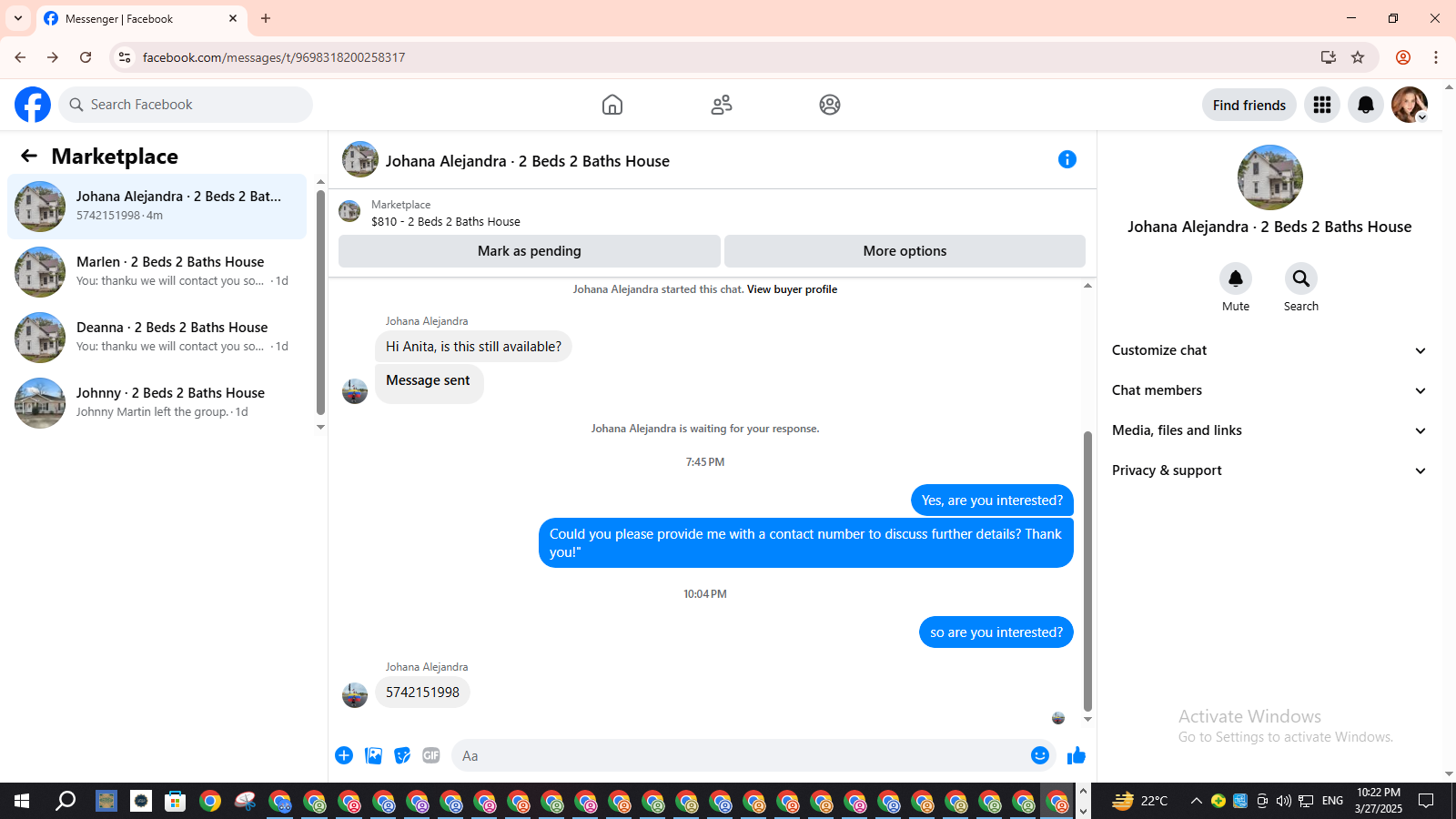Open more actions plus icon in composer
The width and height of the screenshot is (1456, 819).
pos(344,755)
